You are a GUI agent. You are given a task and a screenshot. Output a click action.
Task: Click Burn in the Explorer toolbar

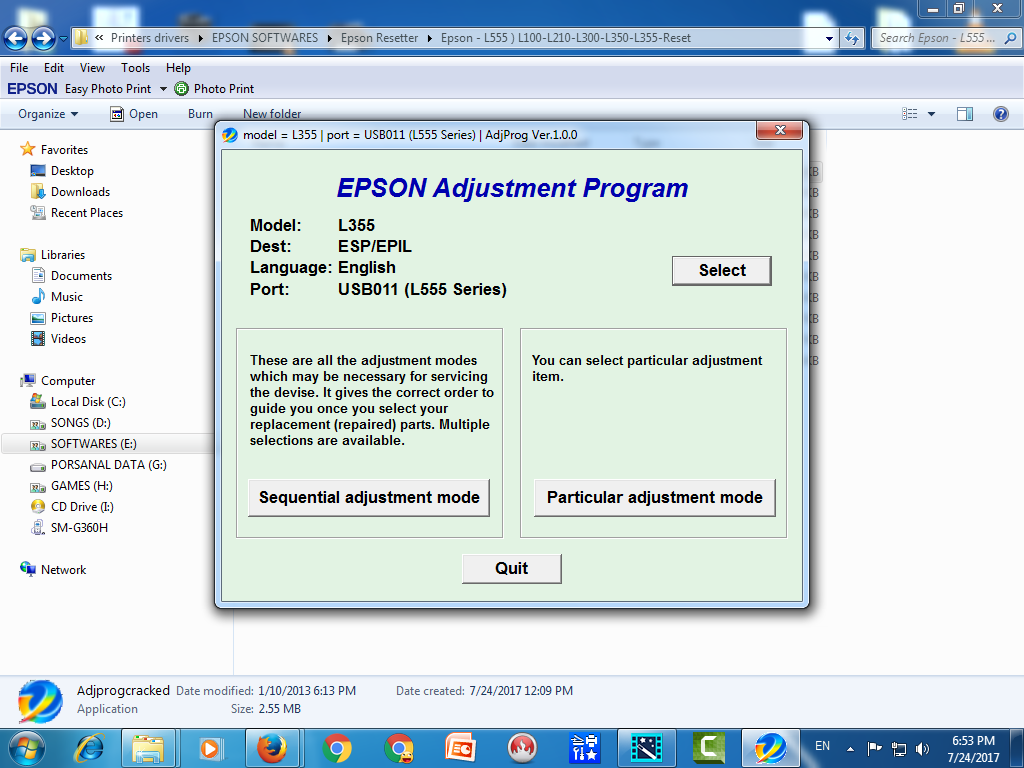[x=200, y=114]
